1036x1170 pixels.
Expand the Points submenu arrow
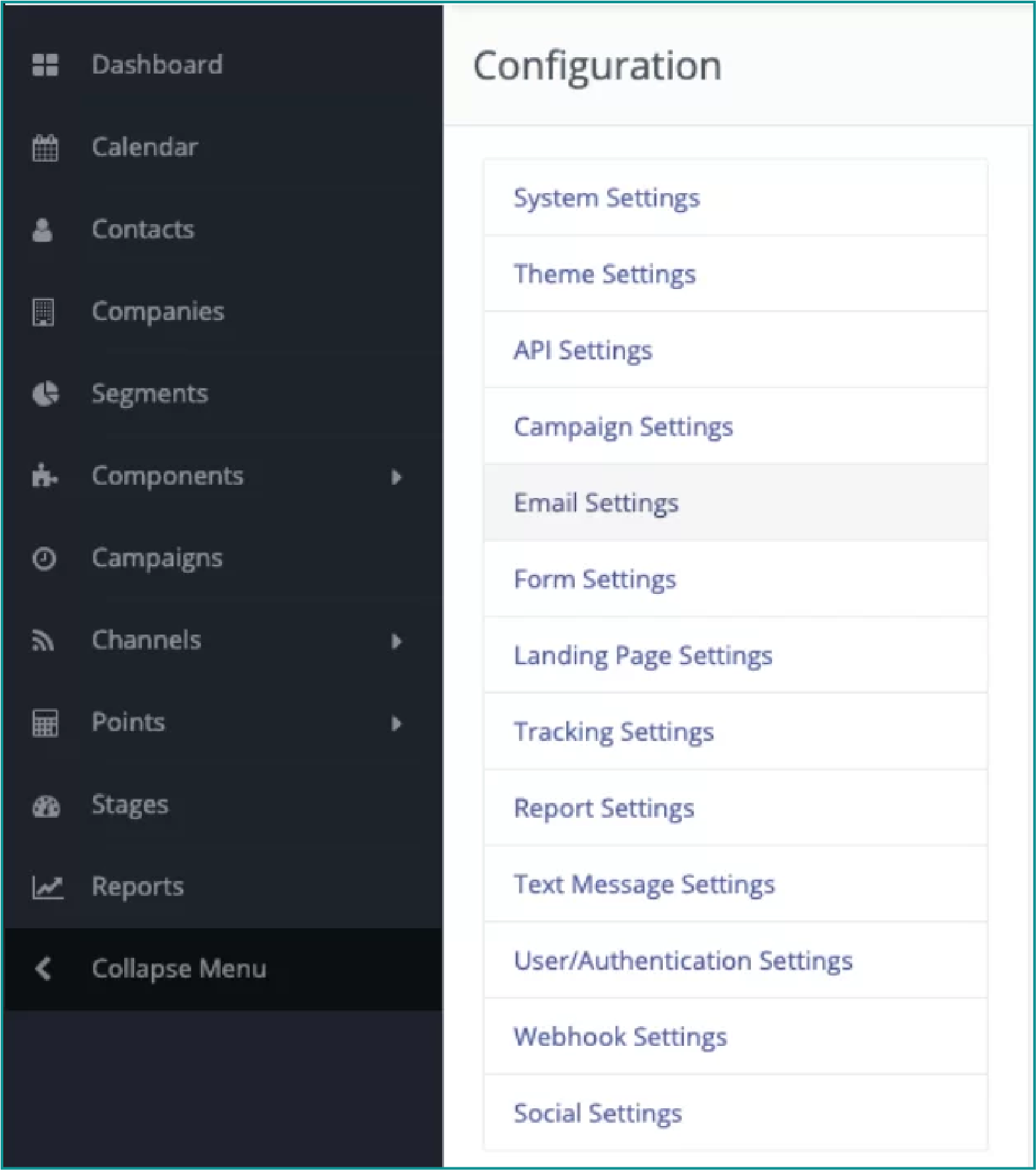(x=396, y=723)
